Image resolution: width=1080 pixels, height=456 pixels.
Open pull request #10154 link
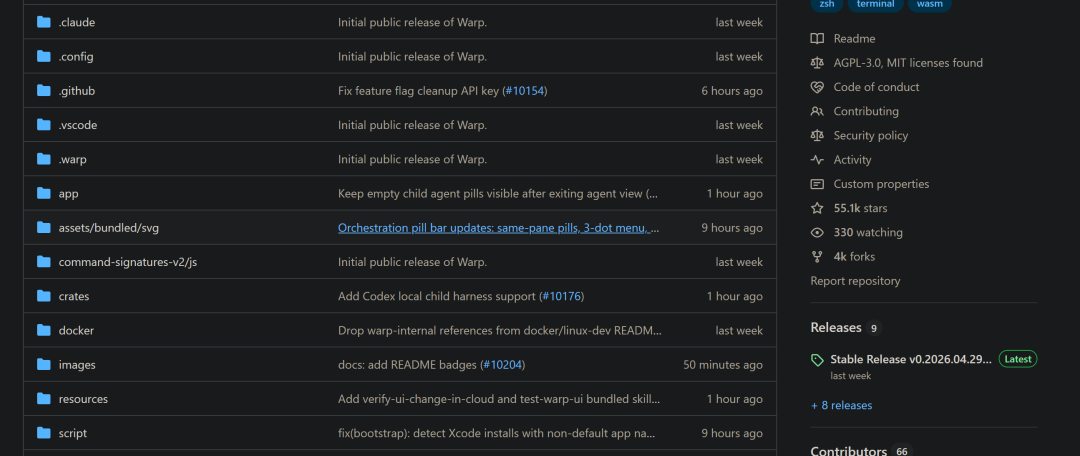pyautogui.click(x=526, y=90)
